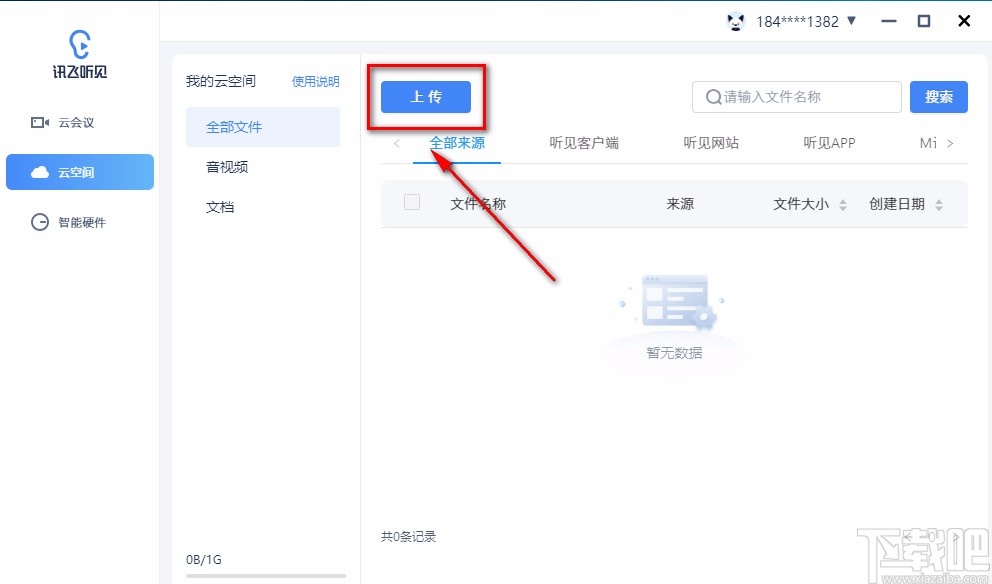The image size is (992, 584).
Task: Click the 文件名称 column header
Action: pos(478,204)
